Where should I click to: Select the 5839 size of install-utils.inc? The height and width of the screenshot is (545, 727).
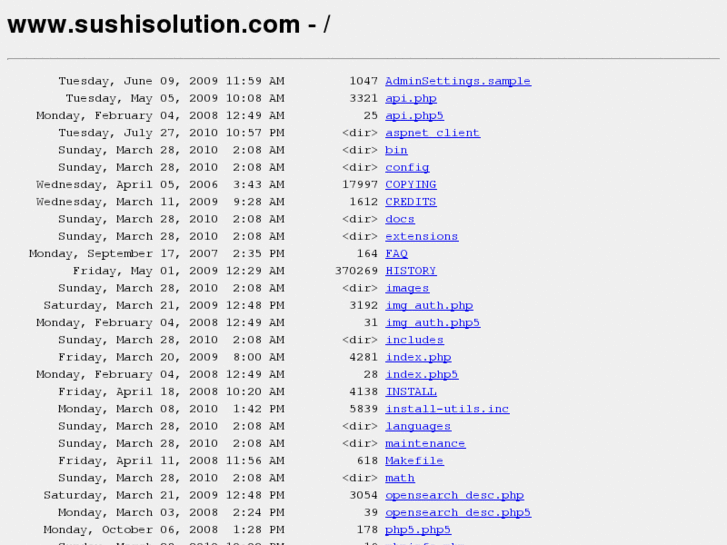(x=364, y=409)
